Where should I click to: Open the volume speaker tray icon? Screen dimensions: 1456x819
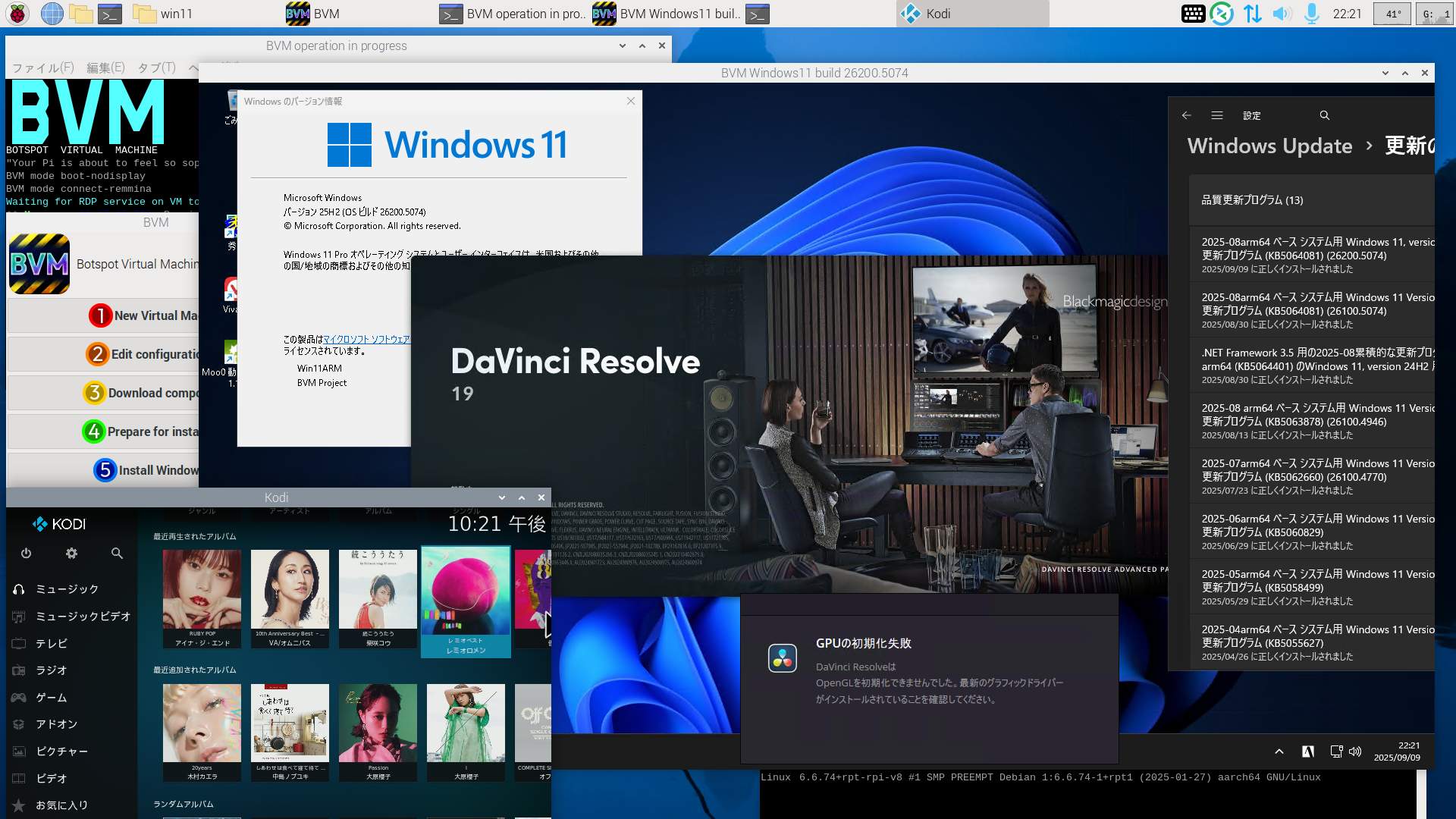1282,14
